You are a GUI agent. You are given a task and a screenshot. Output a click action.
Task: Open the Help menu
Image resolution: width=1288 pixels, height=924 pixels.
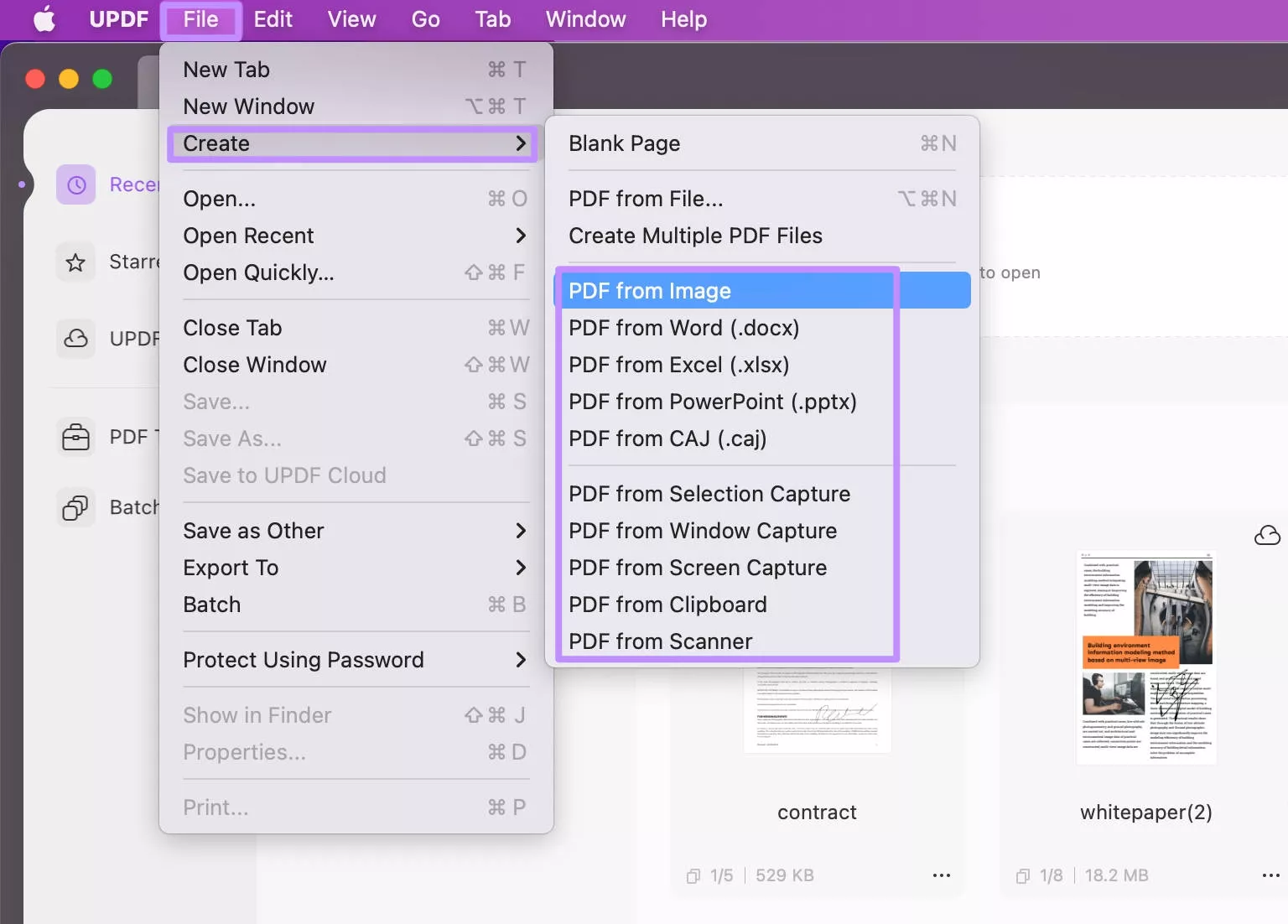(x=683, y=19)
